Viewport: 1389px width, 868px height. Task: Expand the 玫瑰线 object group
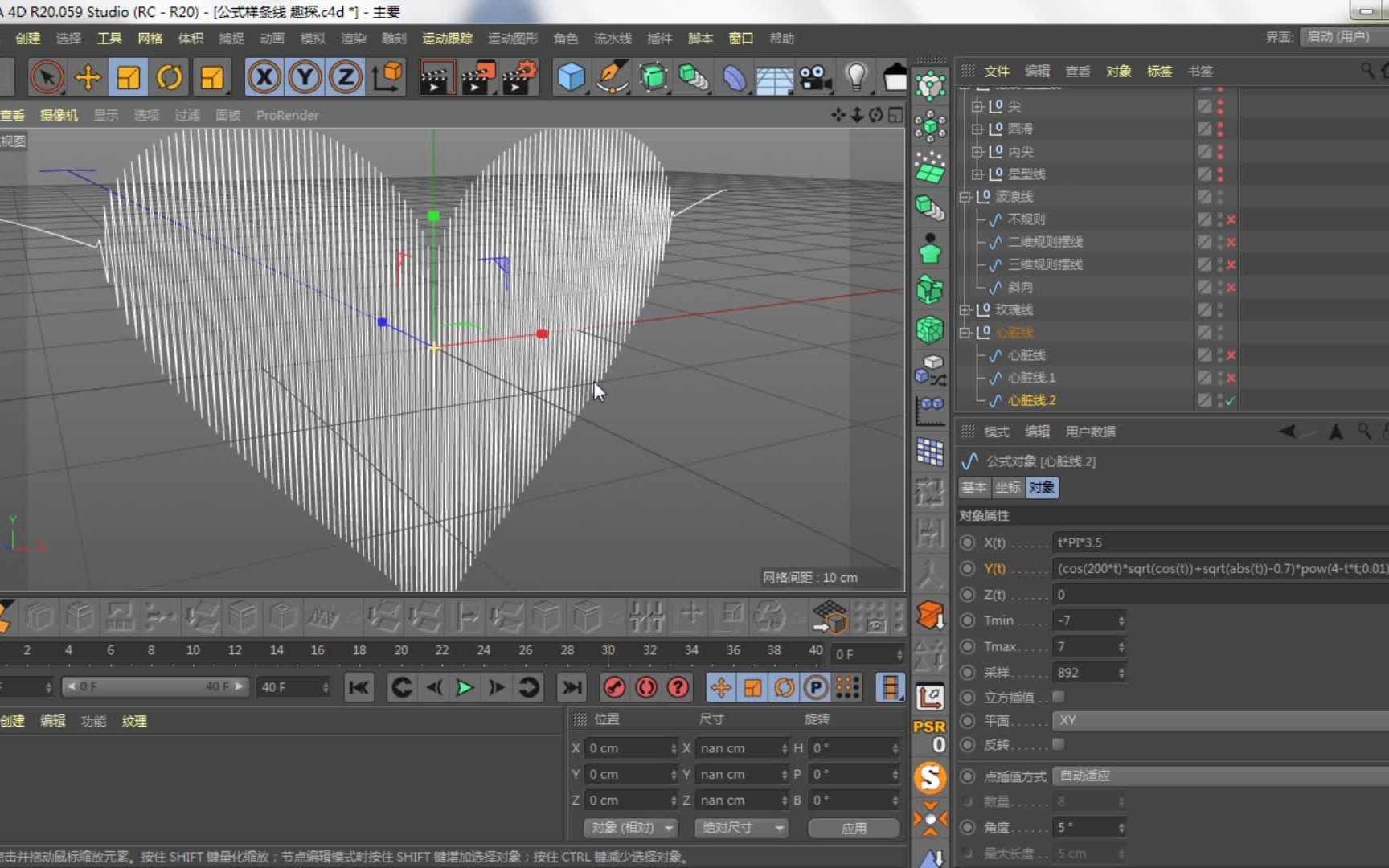(965, 309)
